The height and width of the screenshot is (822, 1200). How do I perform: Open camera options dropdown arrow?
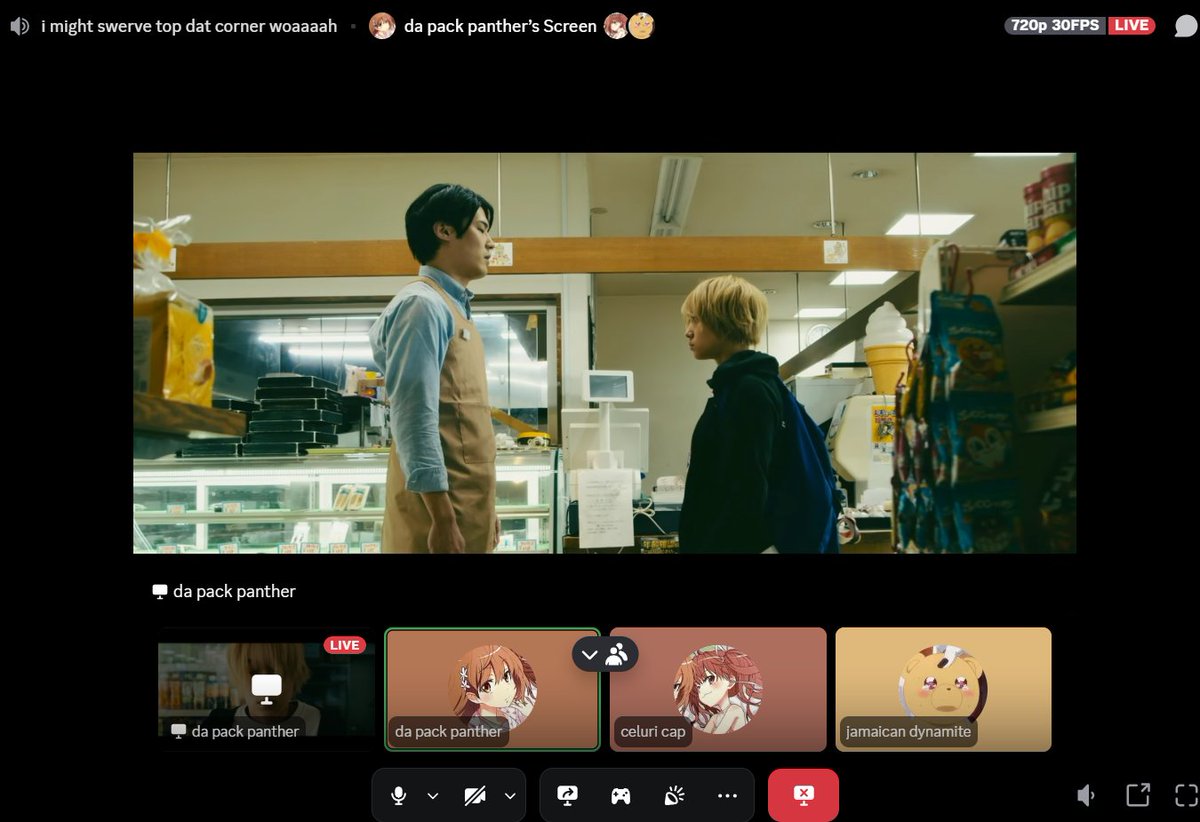point(510,796)
